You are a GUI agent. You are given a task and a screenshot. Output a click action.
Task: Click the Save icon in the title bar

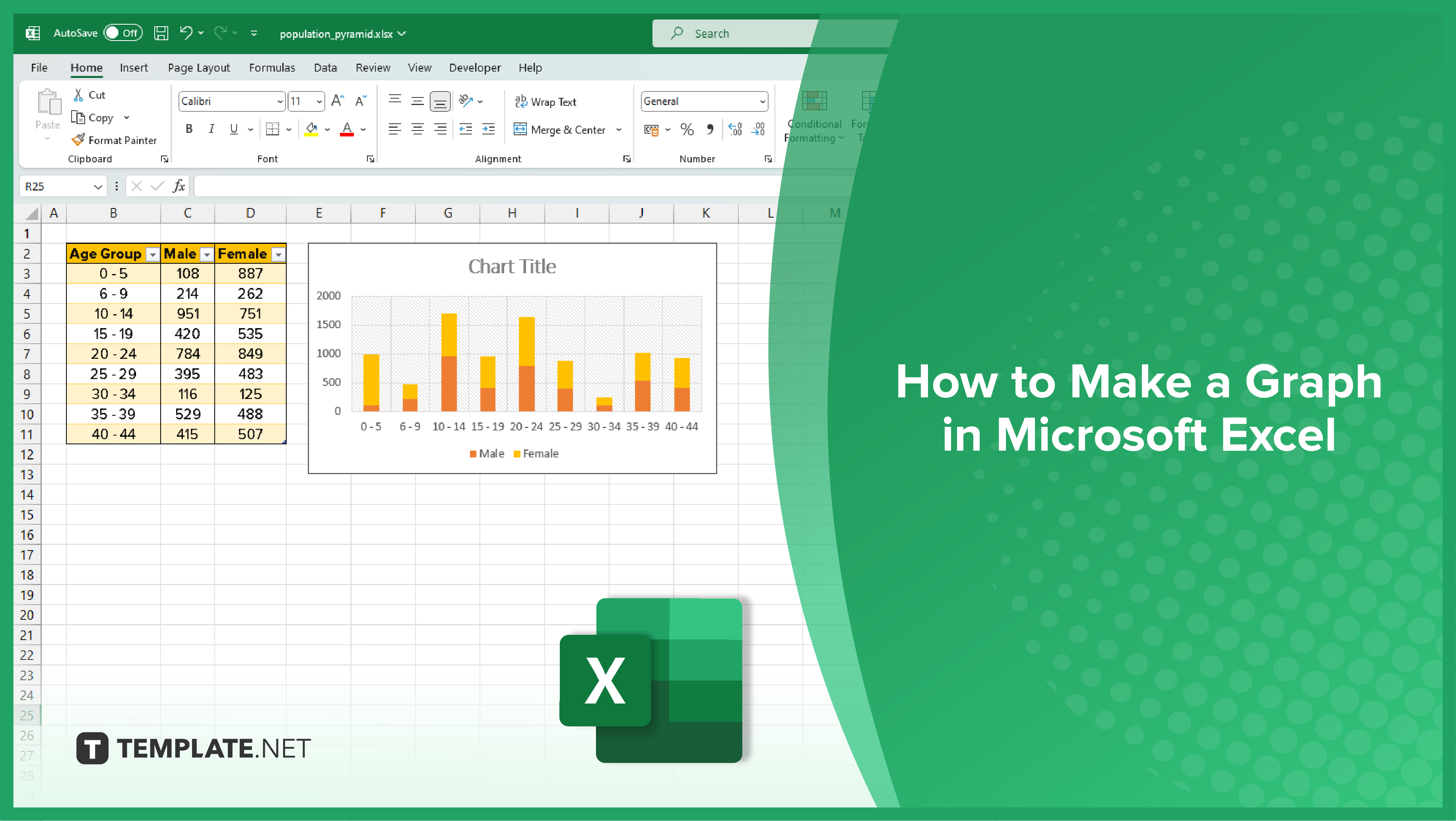pyautogui.click(x=161, y=33)
